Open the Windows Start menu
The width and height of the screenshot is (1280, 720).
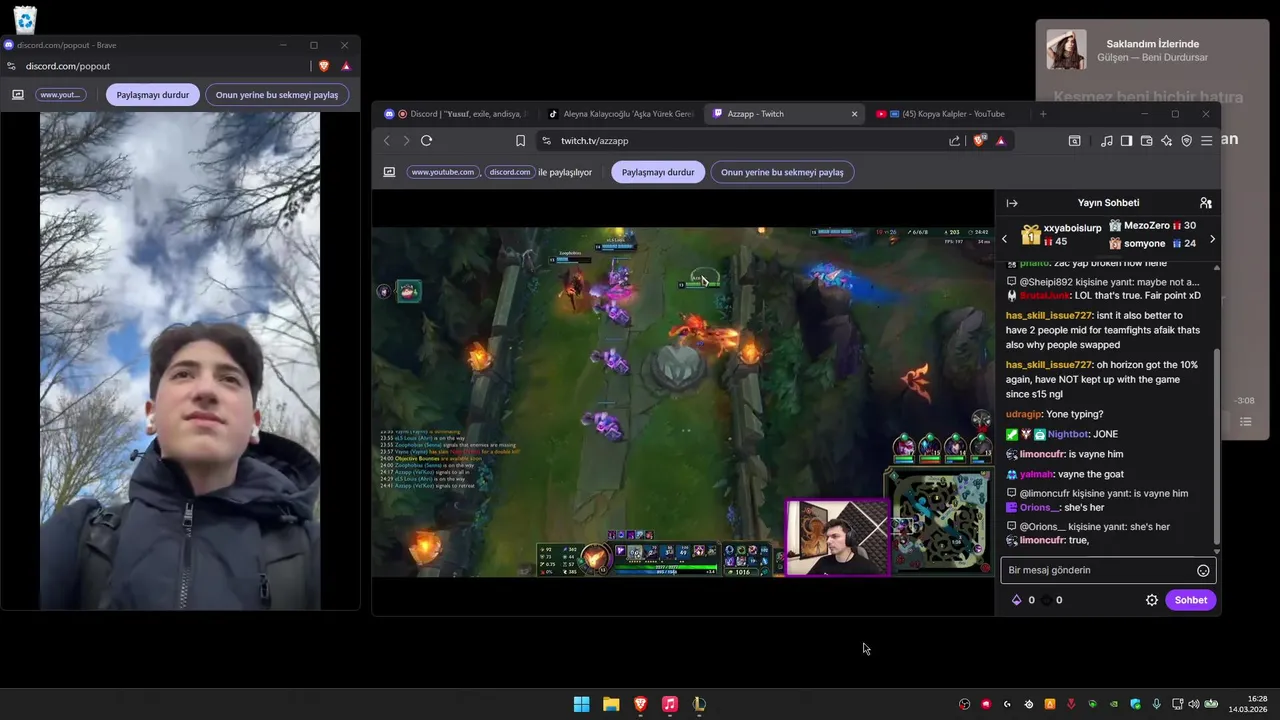point(581,704)
